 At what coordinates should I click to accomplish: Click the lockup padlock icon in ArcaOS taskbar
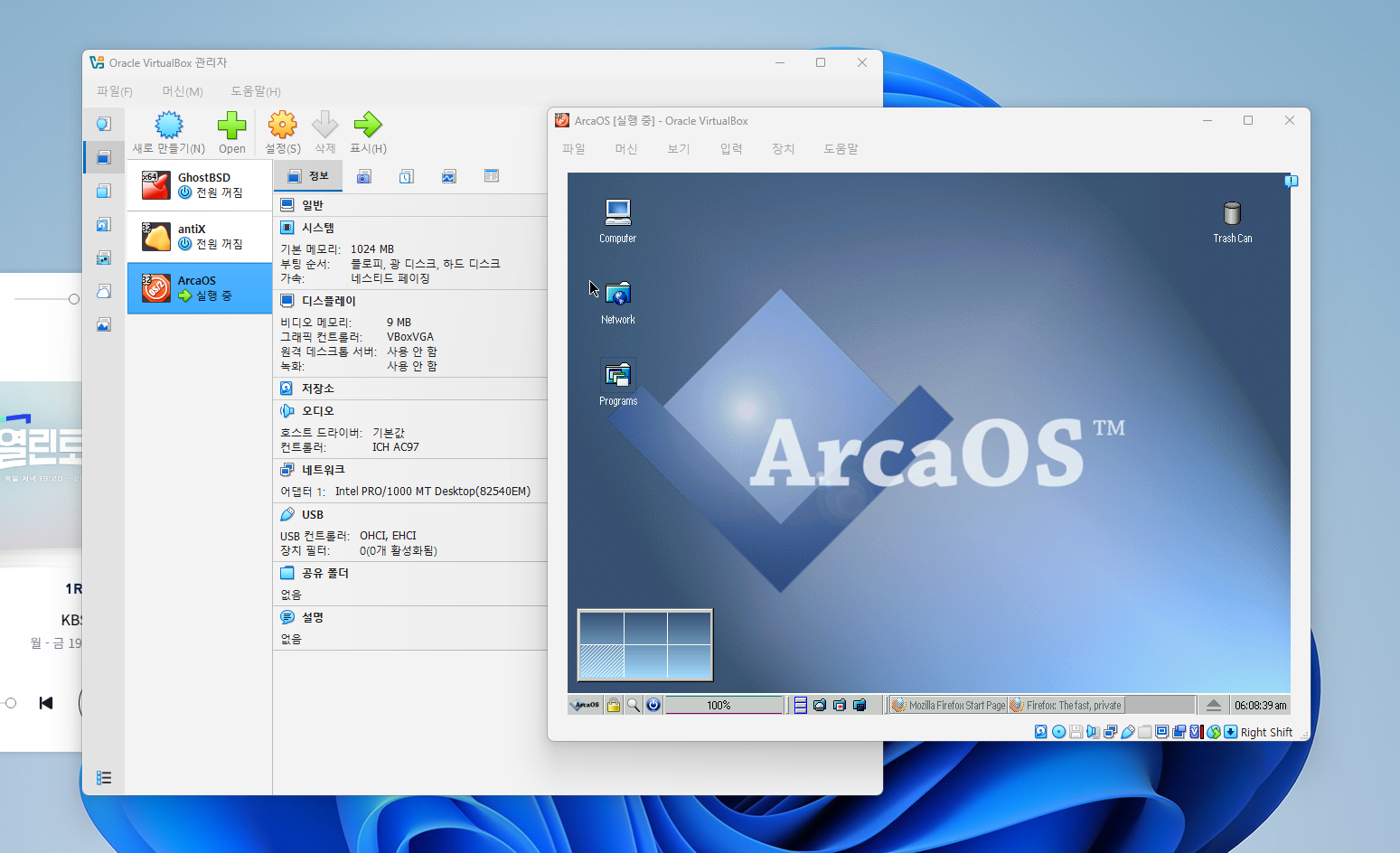(x=614, y=706)
